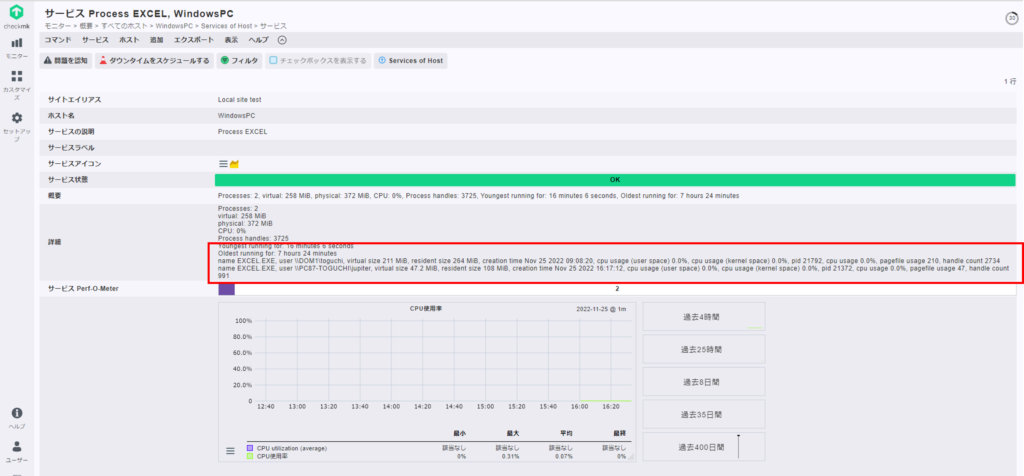Image resolution: width=1024 pixels, height=476 pixels.
Task: Select the 過去35日間 graph preview
Action: 703,415
